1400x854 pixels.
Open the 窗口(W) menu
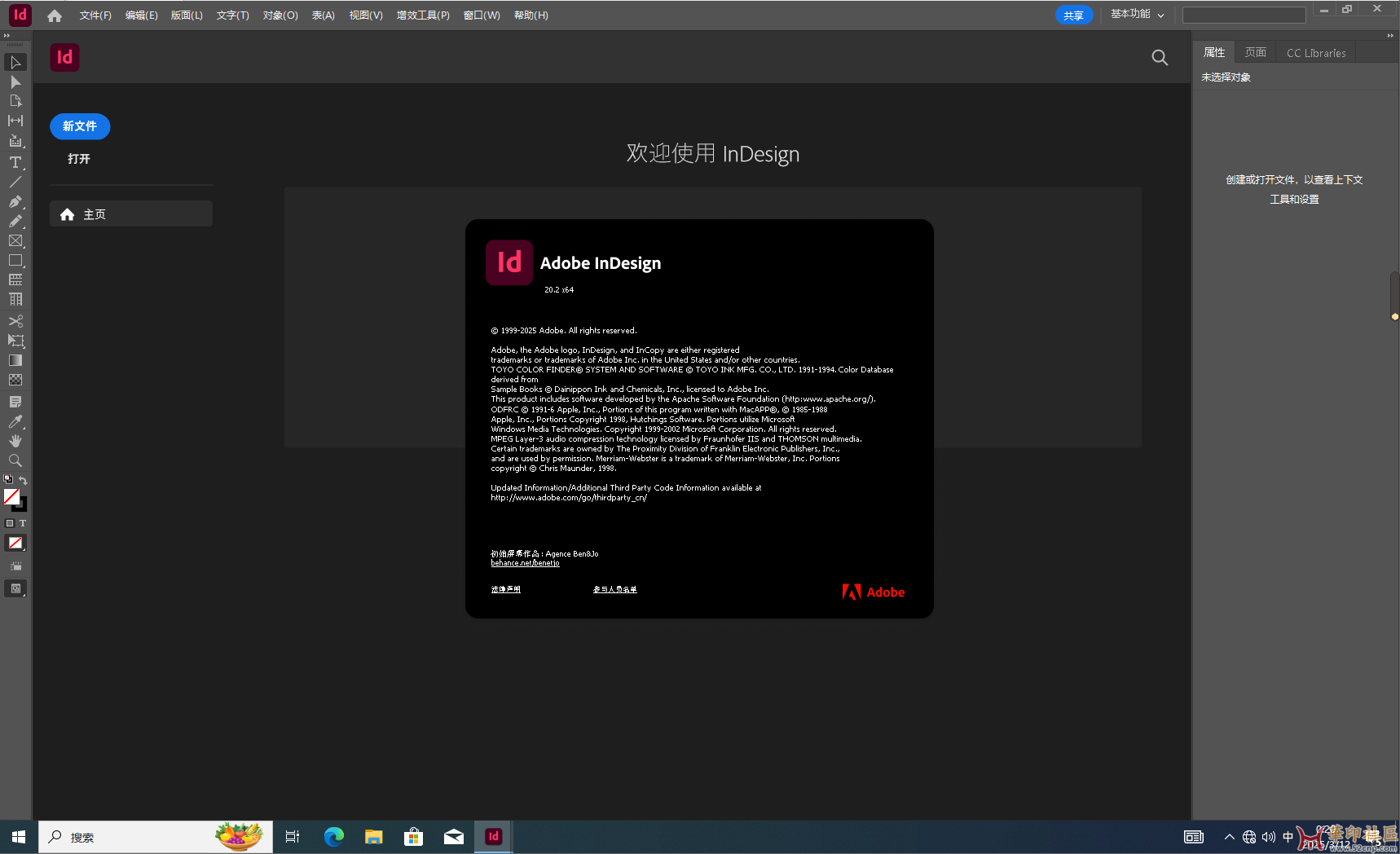(x=482, y=15)
